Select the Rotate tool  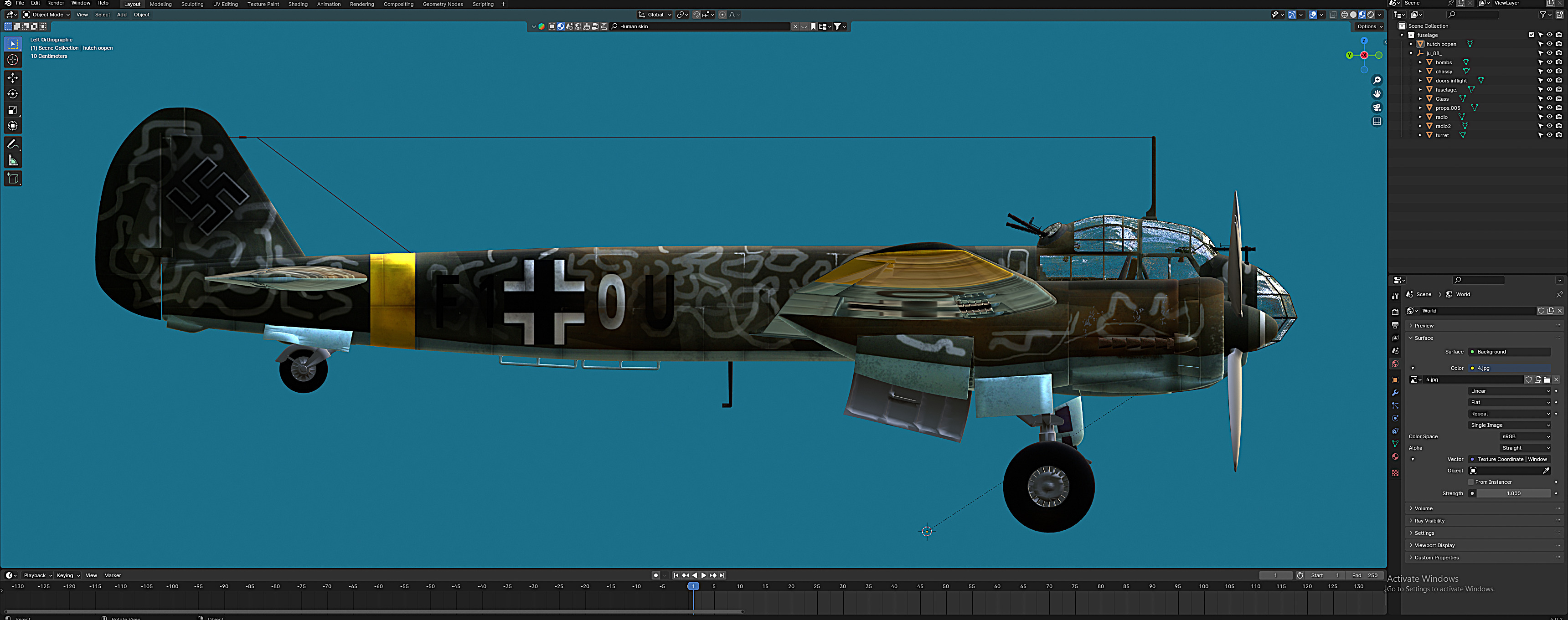click(13, 94)
